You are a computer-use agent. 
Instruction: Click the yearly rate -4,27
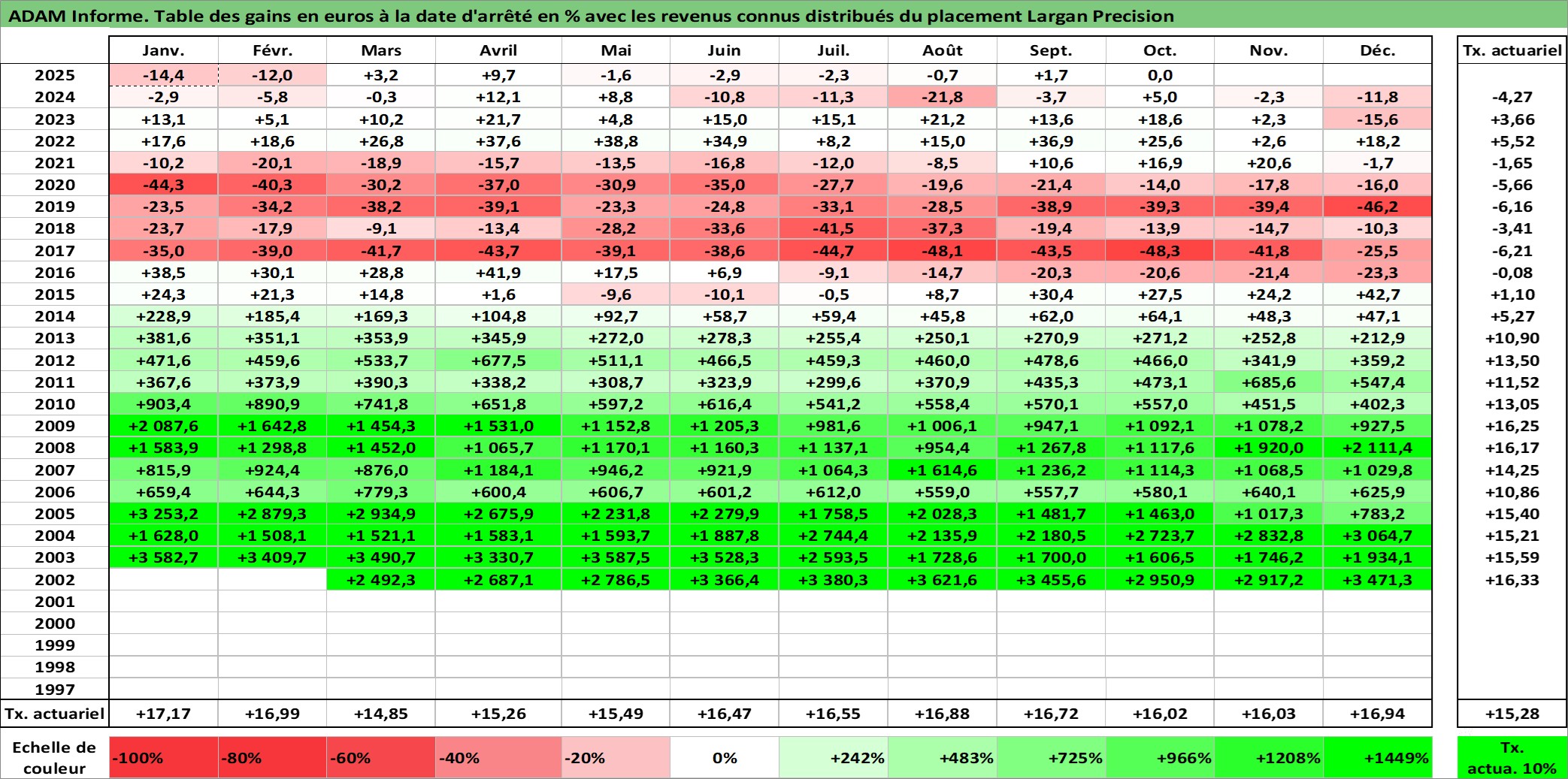coord(1512,97)
